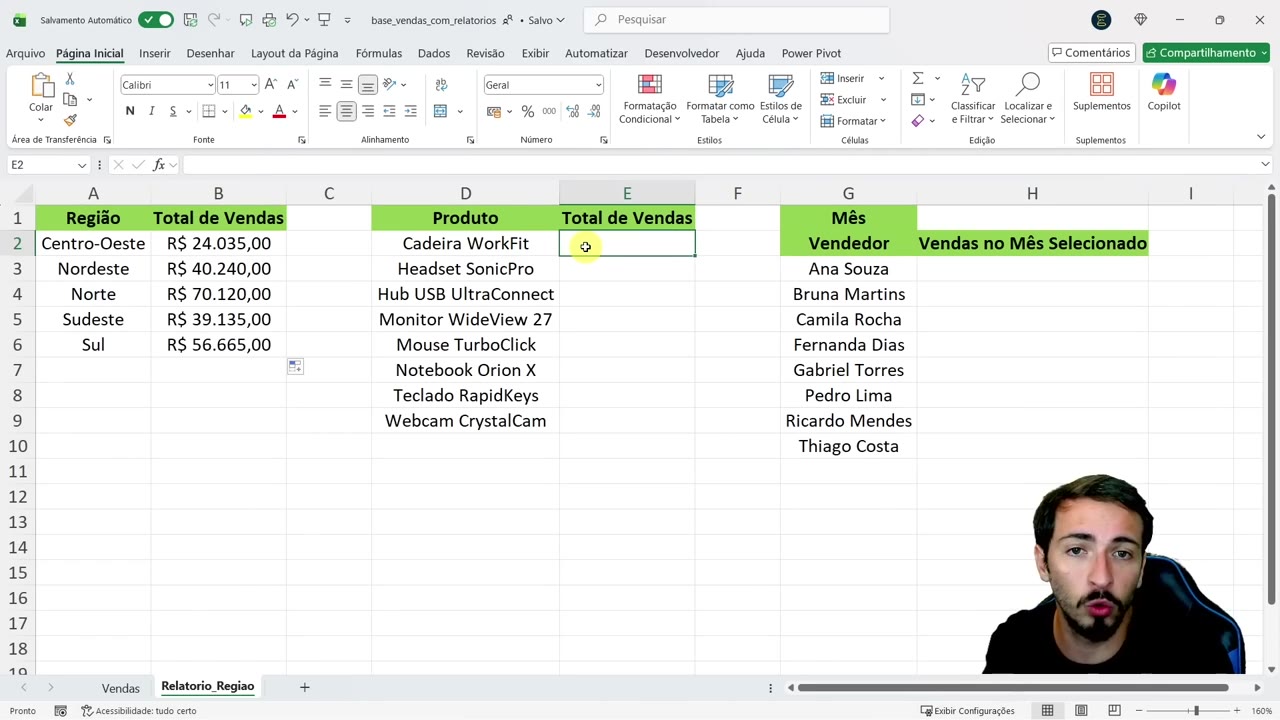Increase indent in Alinhamento group
The image size is (1280, 720).
(x=410, y=111)
